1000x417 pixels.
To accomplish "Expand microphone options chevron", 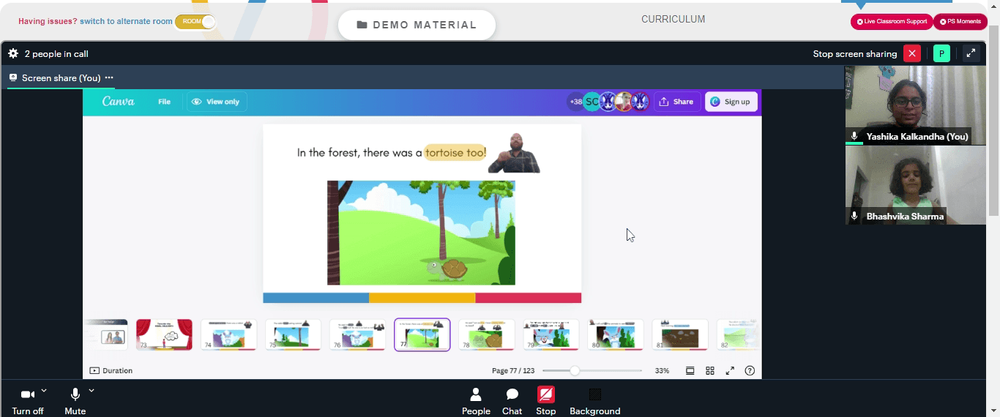I will [x=91, y=390].
